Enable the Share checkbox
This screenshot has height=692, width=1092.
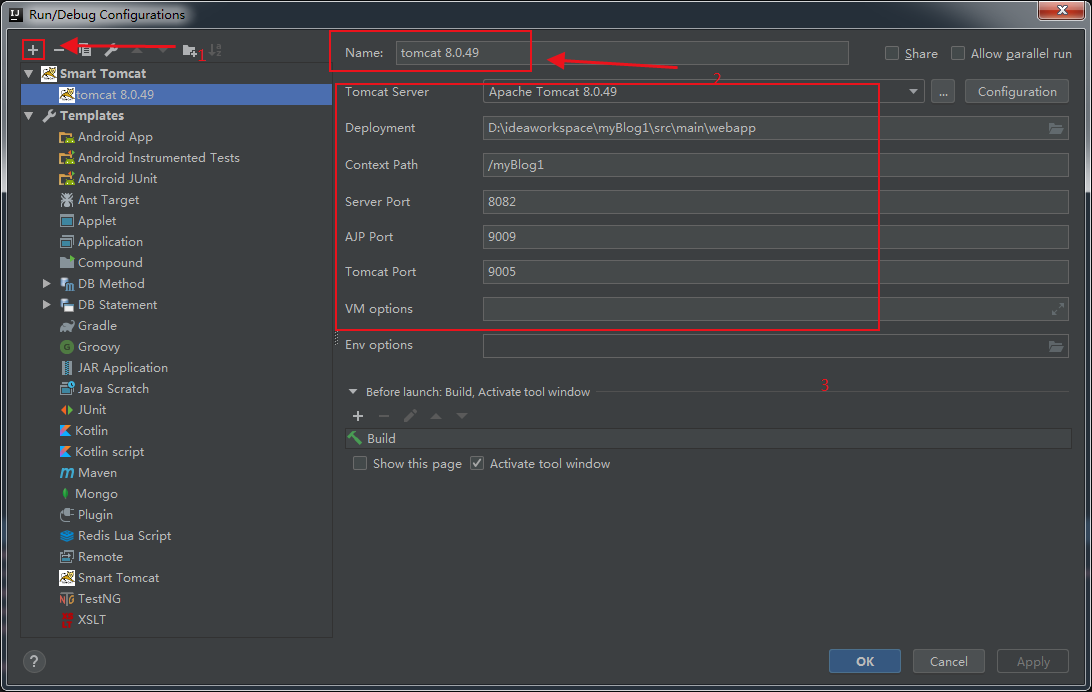891,54
